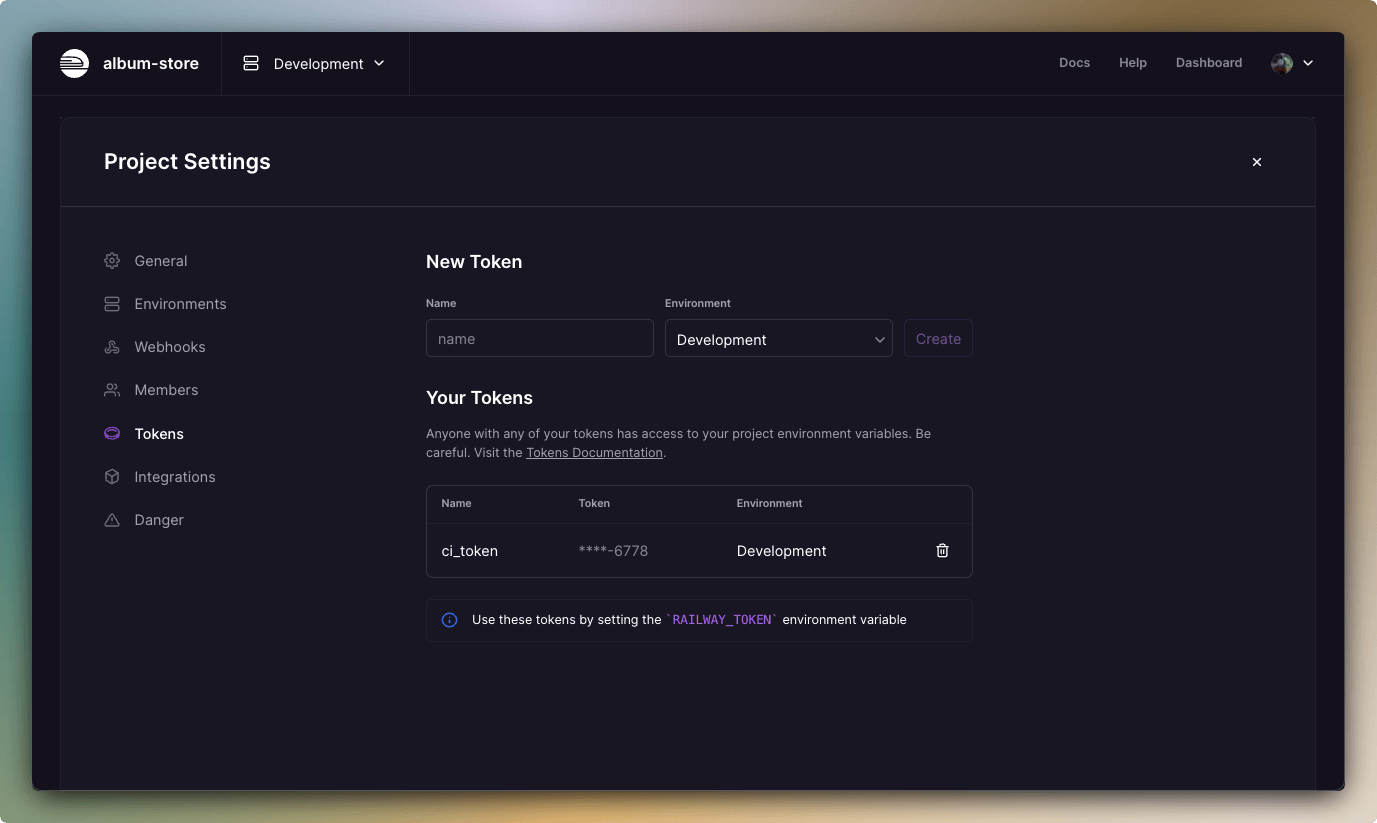1377x823 pixels.
Task: Close the Project Settings dialog
Action: pos(1256,161)
